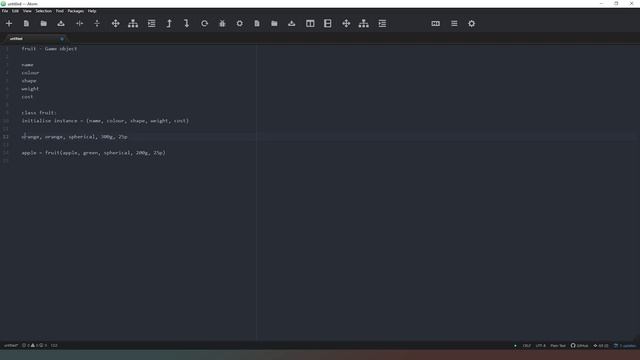Click the vertical split pane toolbar icon

(97, 24)
